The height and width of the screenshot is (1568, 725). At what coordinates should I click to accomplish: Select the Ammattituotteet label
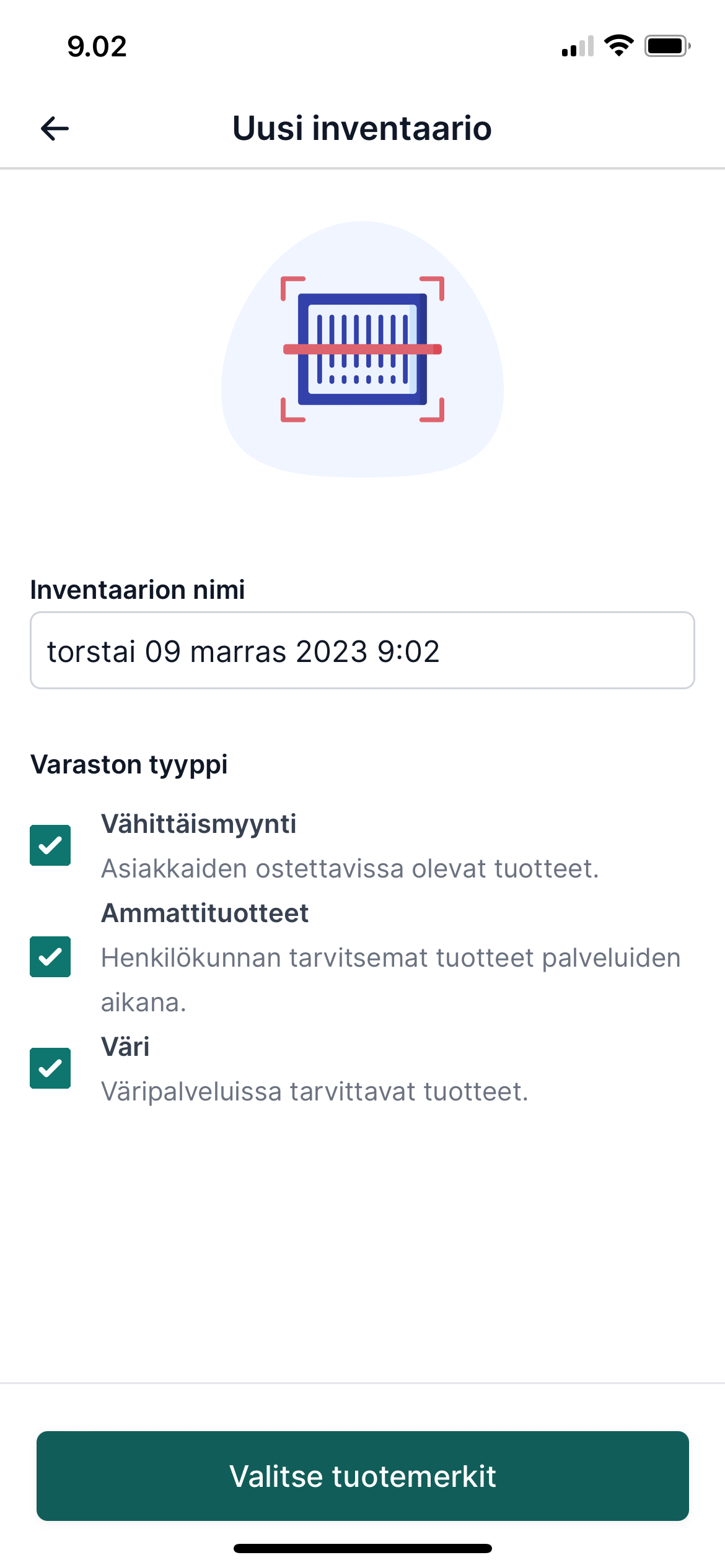(x=204, y=913)
